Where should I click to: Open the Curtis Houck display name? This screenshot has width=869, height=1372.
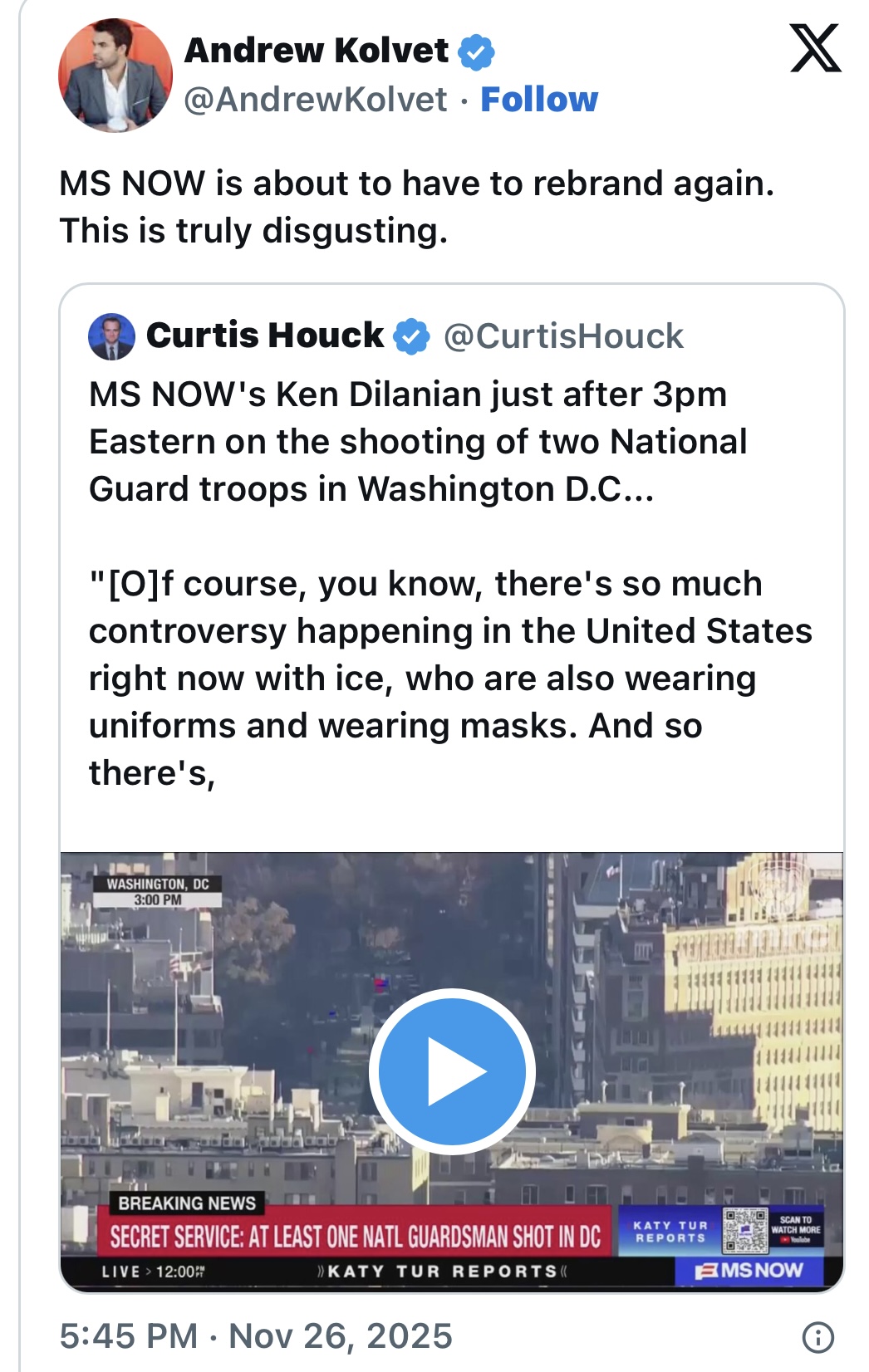pos(265,336)
